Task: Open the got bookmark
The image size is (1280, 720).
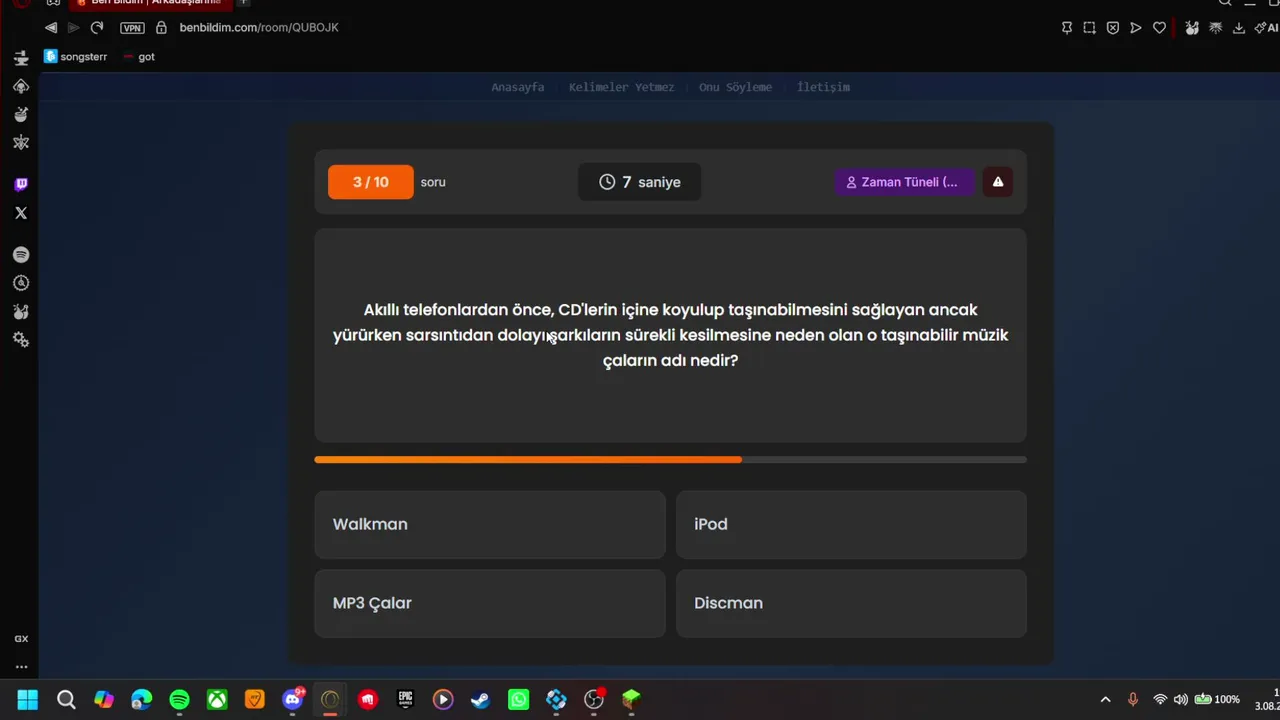Action: [x=139, y=57]
